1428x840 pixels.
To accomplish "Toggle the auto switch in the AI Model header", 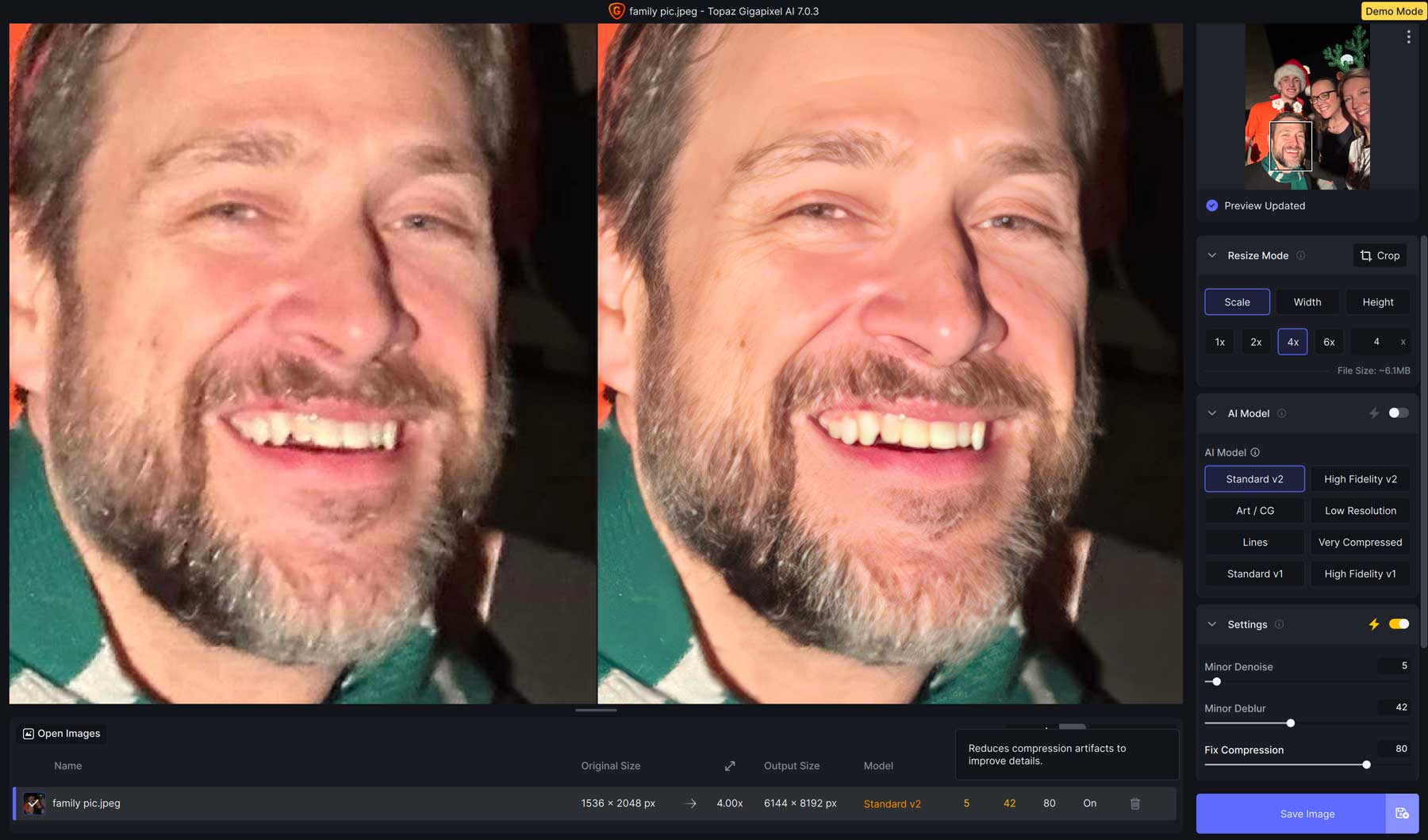I will point(1398,413).
